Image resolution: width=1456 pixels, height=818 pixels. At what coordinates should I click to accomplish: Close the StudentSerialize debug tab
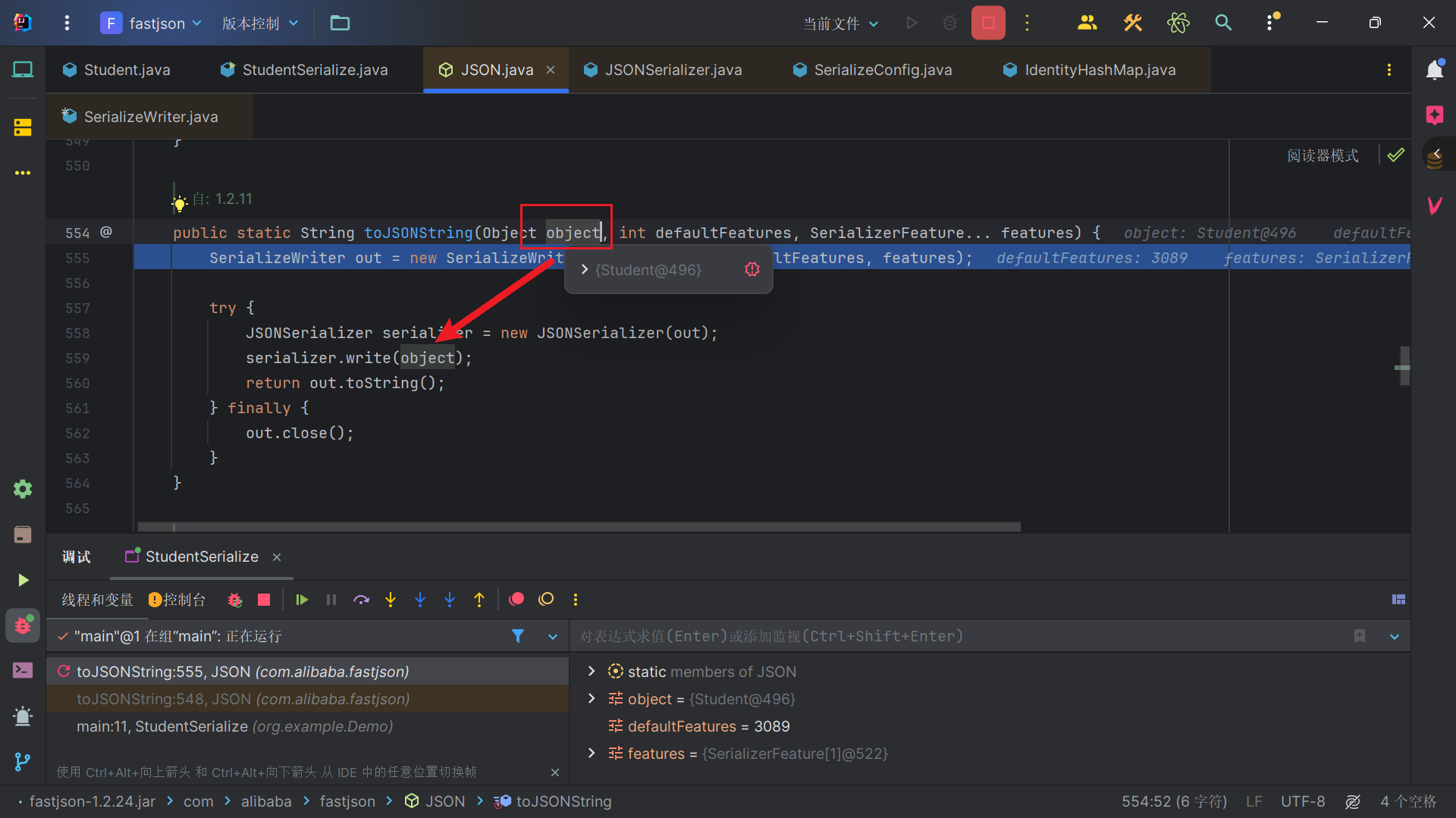tap(277, 557)
